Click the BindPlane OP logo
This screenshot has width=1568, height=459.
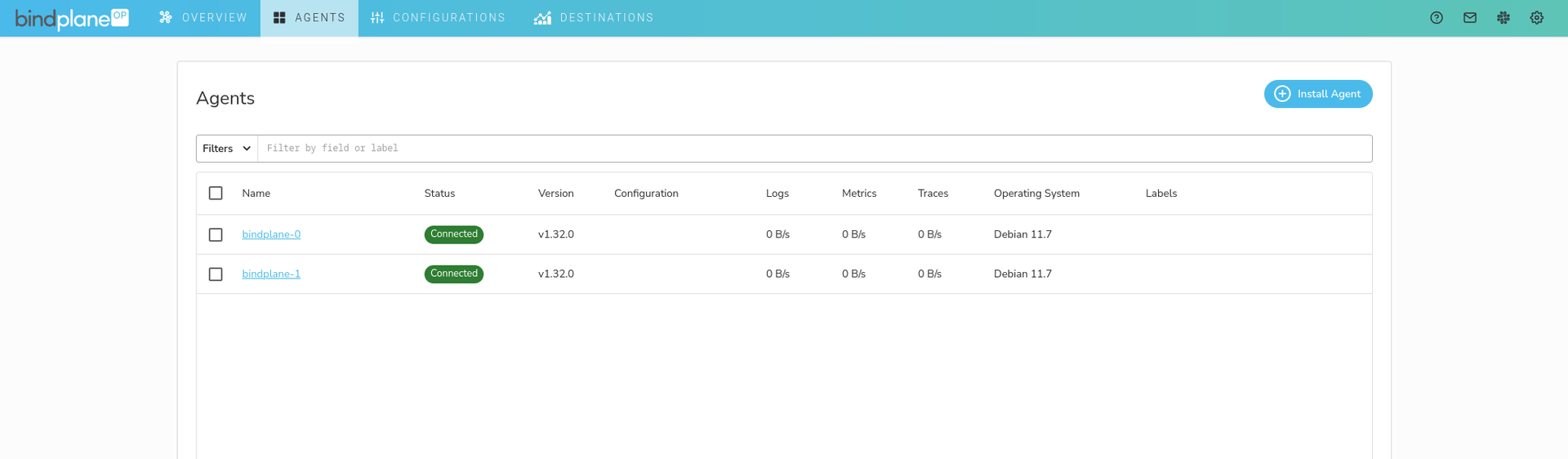pyautogui.click(x=72, y=18)
